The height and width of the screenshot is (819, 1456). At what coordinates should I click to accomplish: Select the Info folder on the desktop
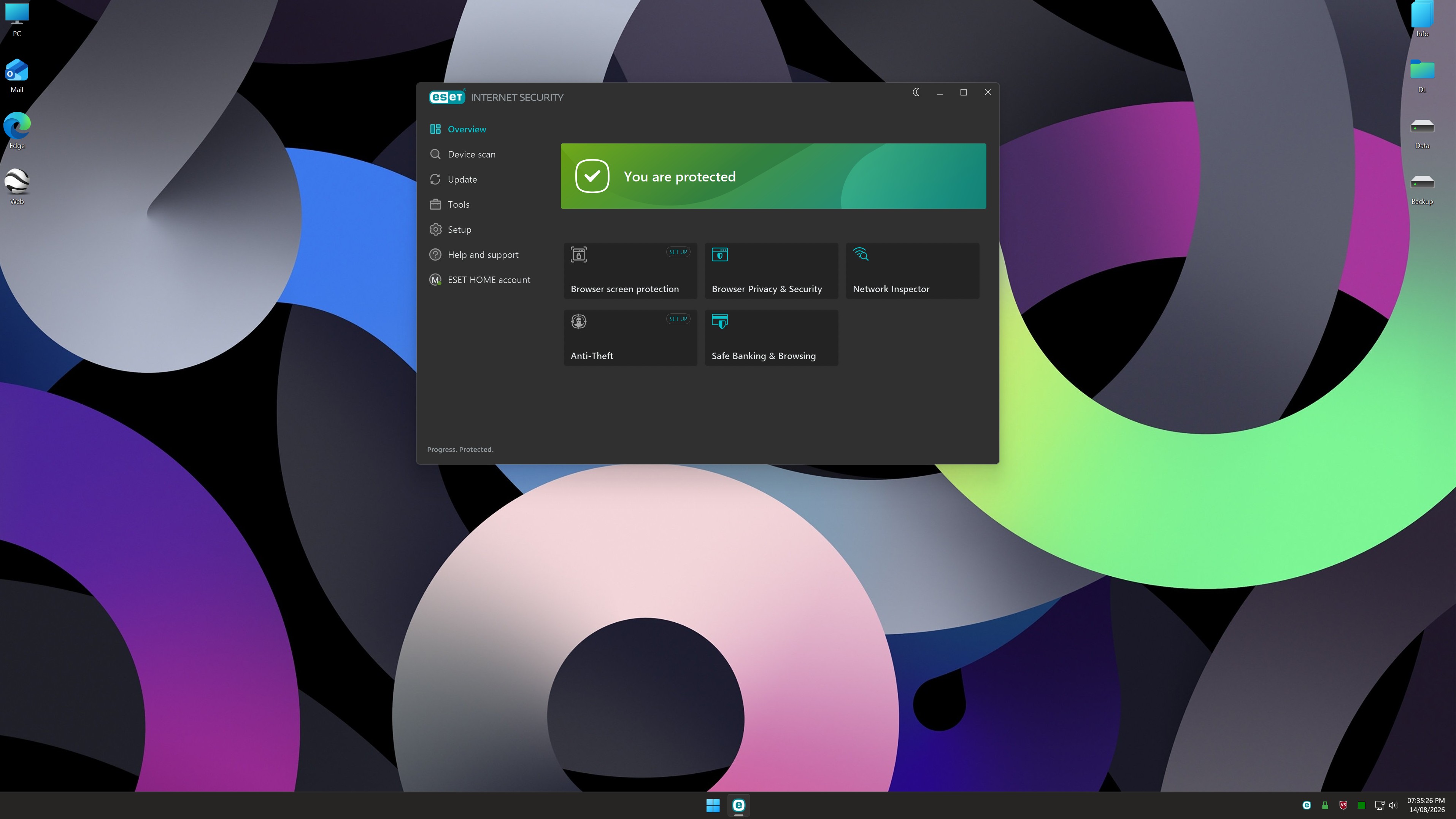click(1422, 20)
